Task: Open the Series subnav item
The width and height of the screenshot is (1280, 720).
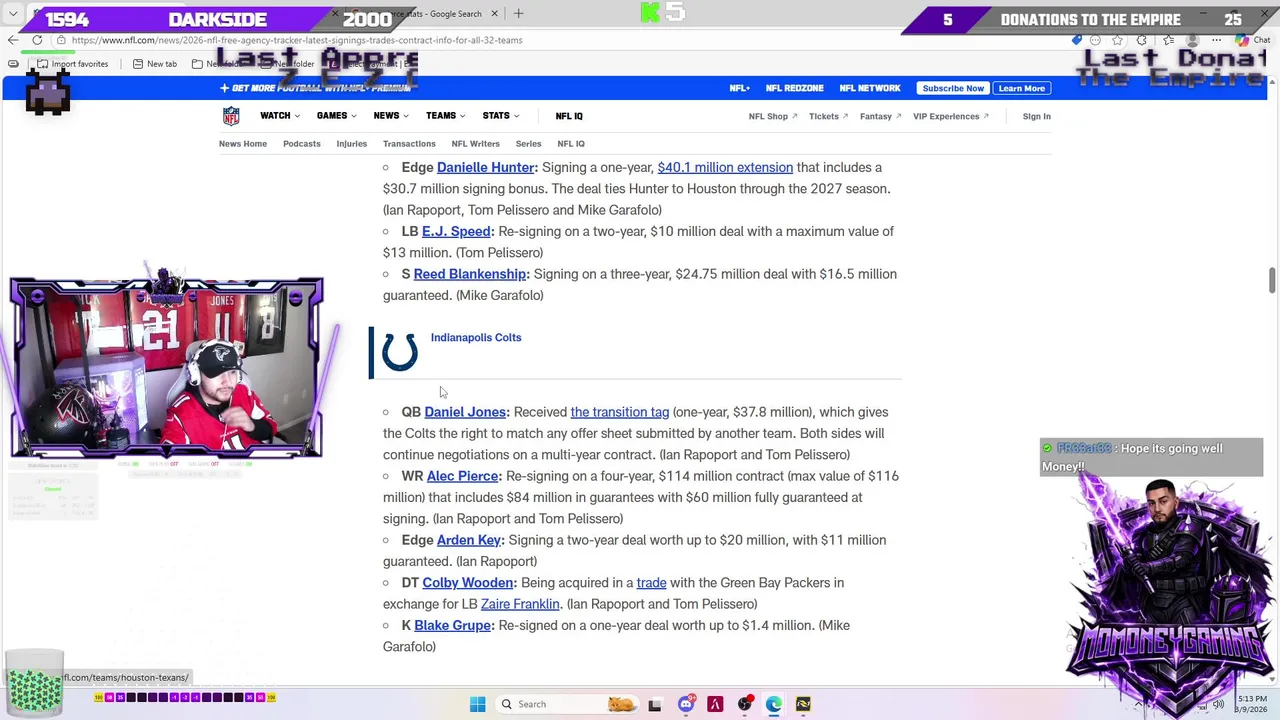Action: coord(528,144)
